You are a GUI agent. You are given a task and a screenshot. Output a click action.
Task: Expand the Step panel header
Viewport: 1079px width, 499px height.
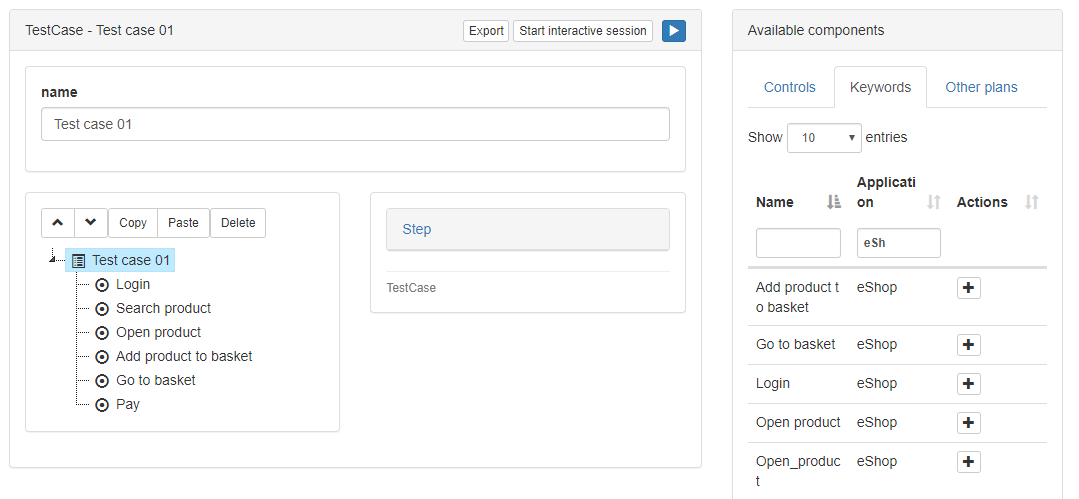coord(528,229)
